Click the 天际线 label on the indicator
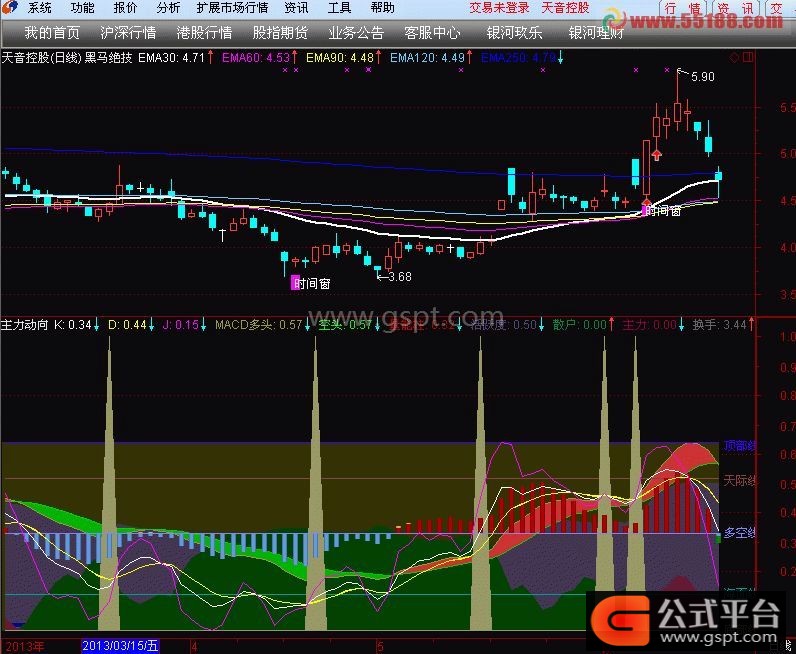The width and height of the screenshot is (796, 654). pyautogui.click(x=740, y=480)
